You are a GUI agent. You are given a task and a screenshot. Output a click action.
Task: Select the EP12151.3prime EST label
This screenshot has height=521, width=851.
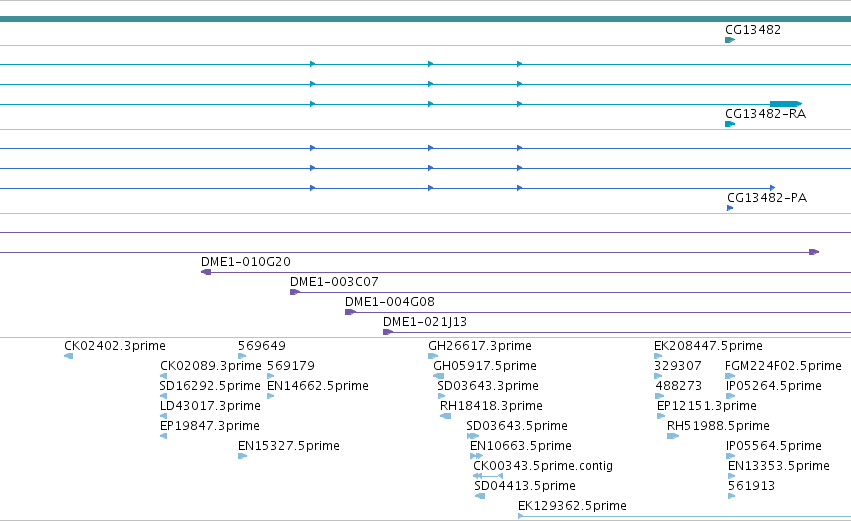707,406
